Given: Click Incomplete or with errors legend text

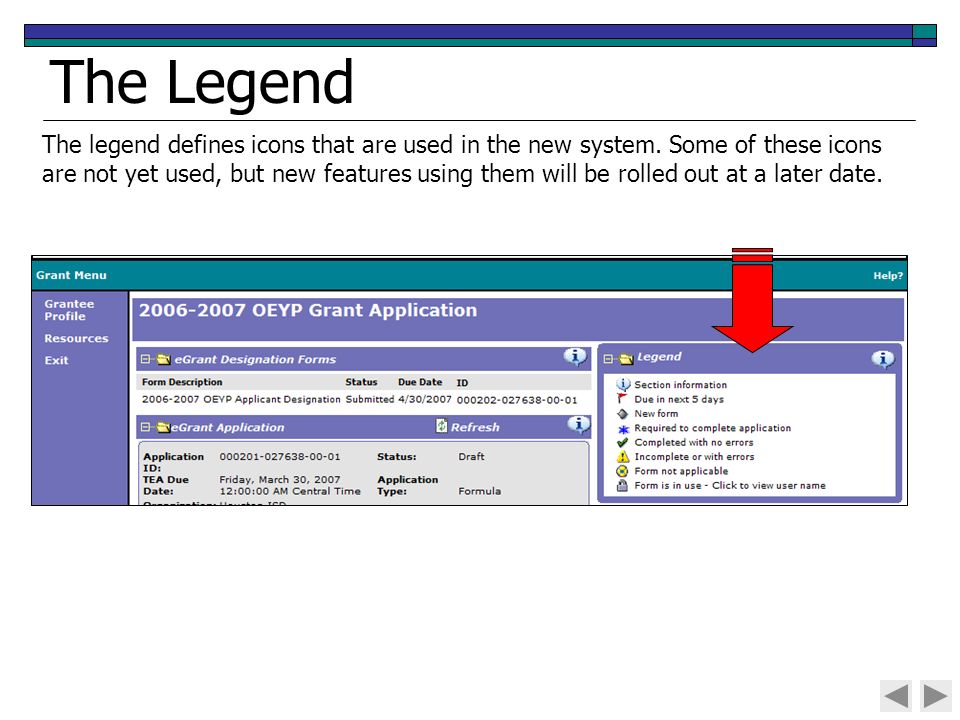Looking at the screenshot, I should tap(694, 457).
